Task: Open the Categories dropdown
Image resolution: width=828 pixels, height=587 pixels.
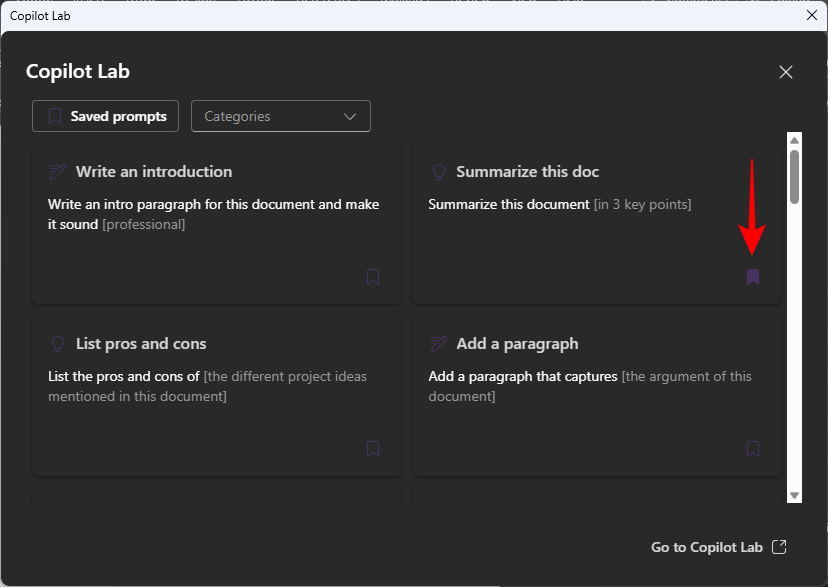Action: point(280,116)
